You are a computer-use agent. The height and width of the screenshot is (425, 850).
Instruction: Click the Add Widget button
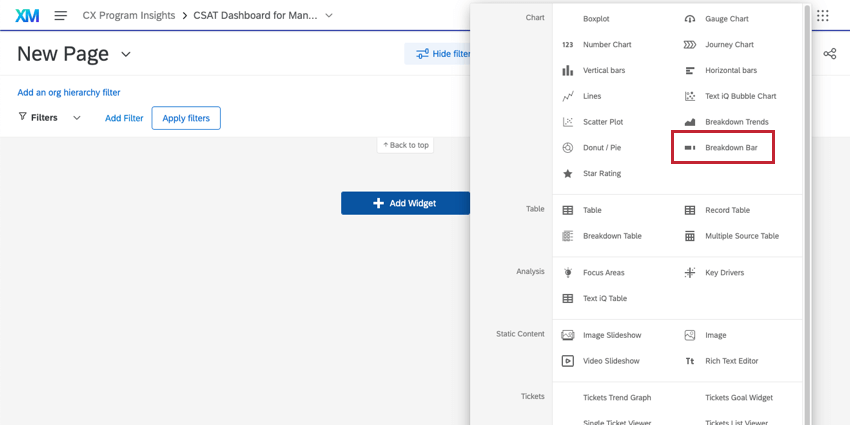pyautogui.click(x=405, y=203)
